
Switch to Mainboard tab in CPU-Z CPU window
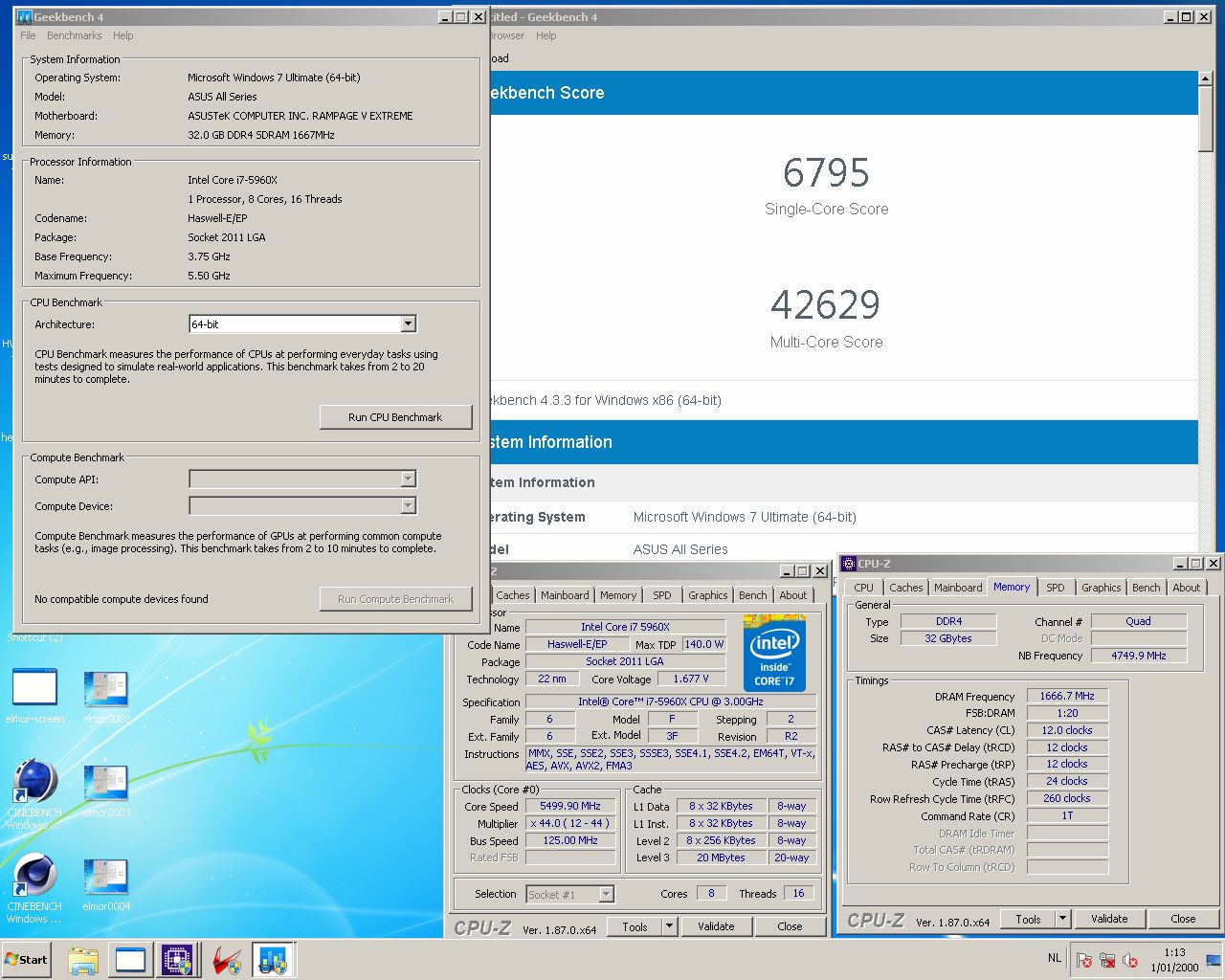point(565,594)
